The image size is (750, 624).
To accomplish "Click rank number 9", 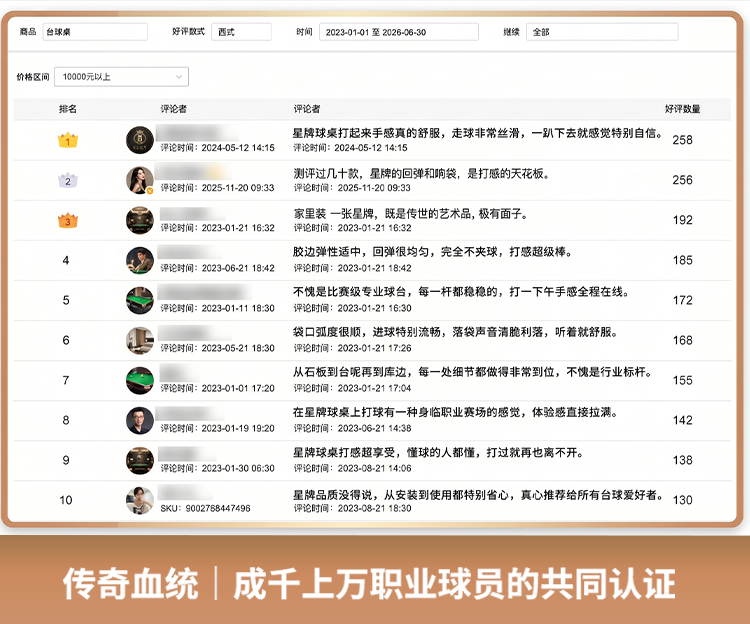I will pyautogui.click(x=66, y=460).
